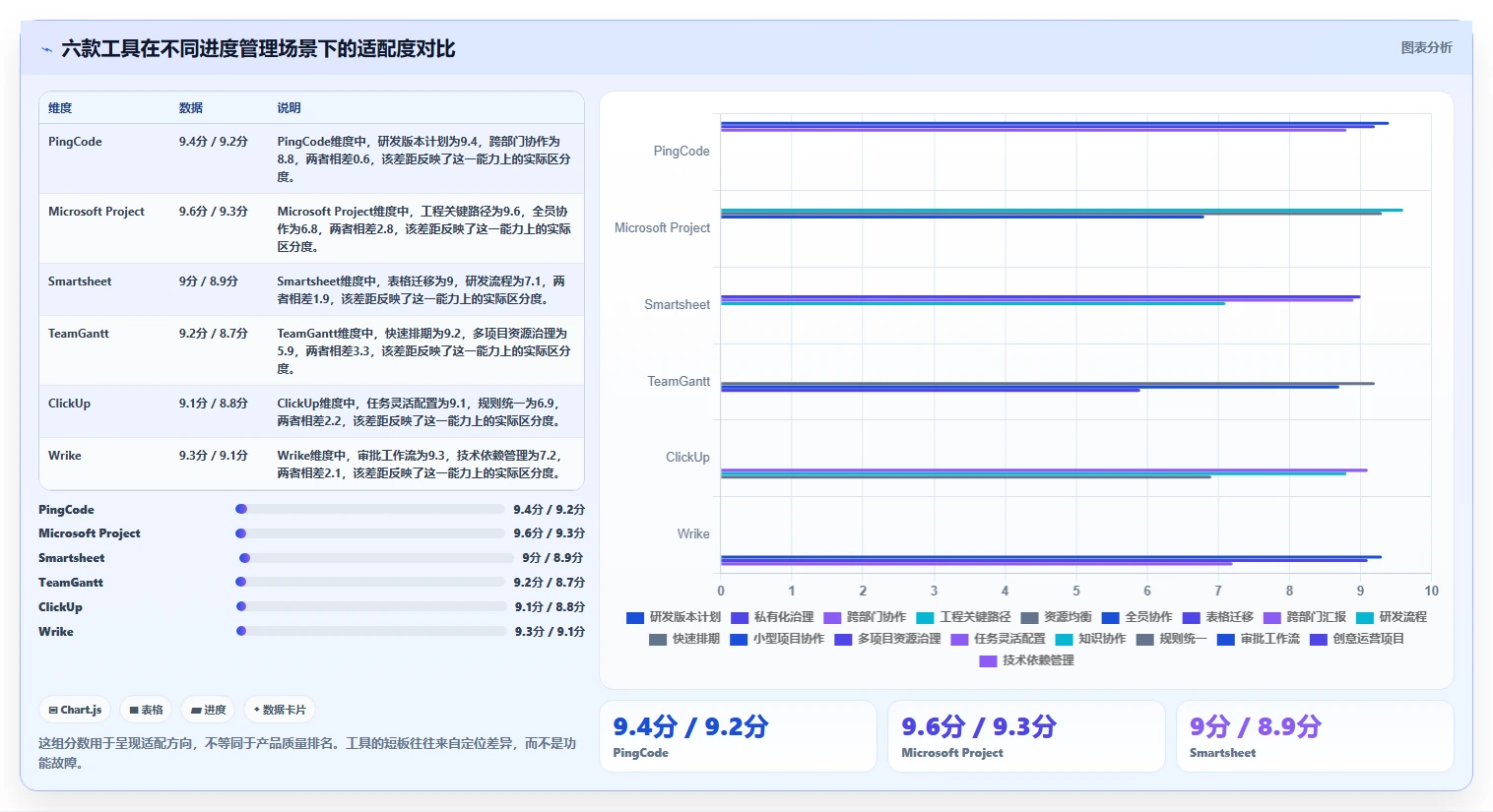Click the 数据卡片 chip
This screenshot has height=812, width=1493.
click(280, 710)
